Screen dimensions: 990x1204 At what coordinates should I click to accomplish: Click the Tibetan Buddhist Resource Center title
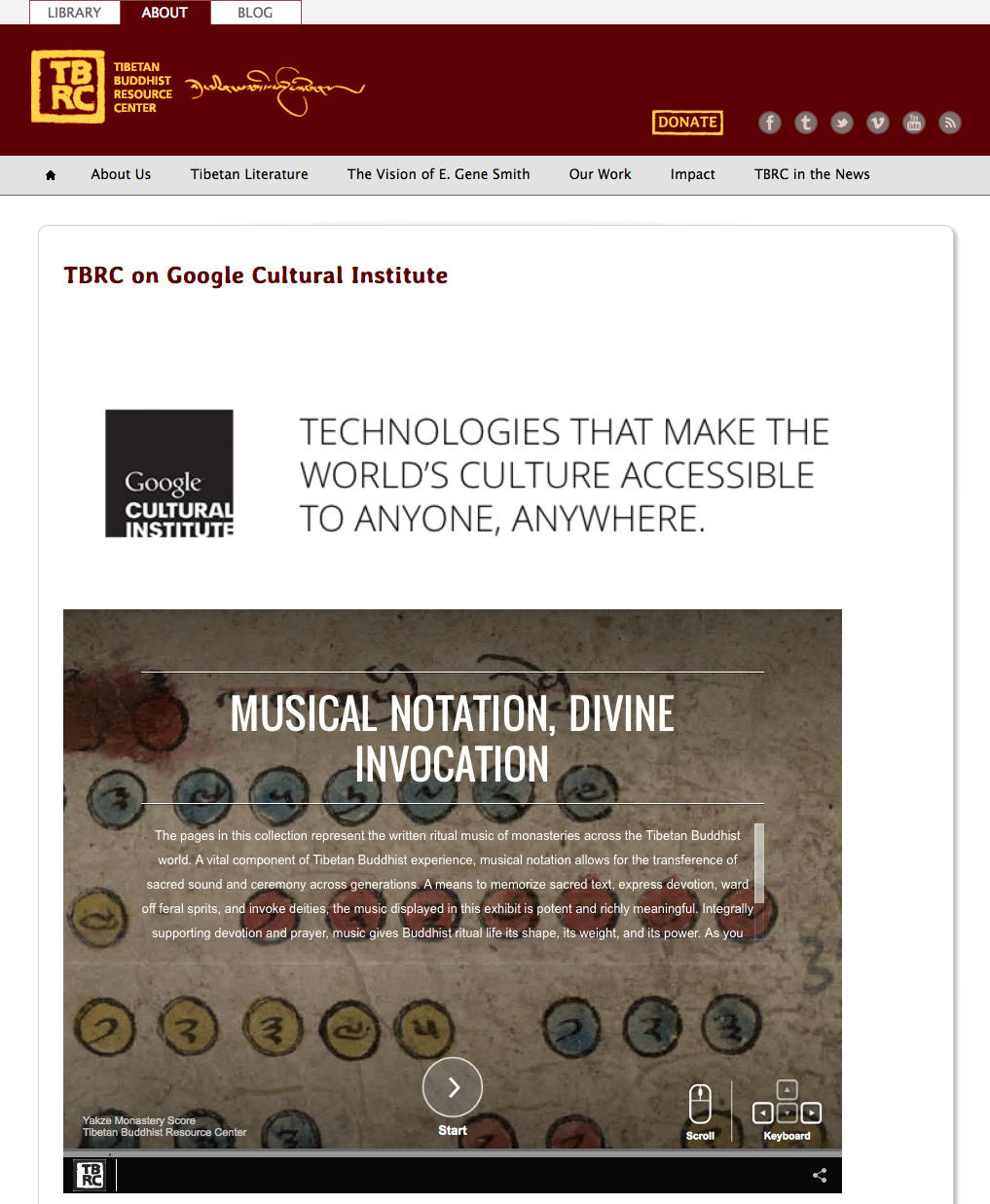(143, 88)
